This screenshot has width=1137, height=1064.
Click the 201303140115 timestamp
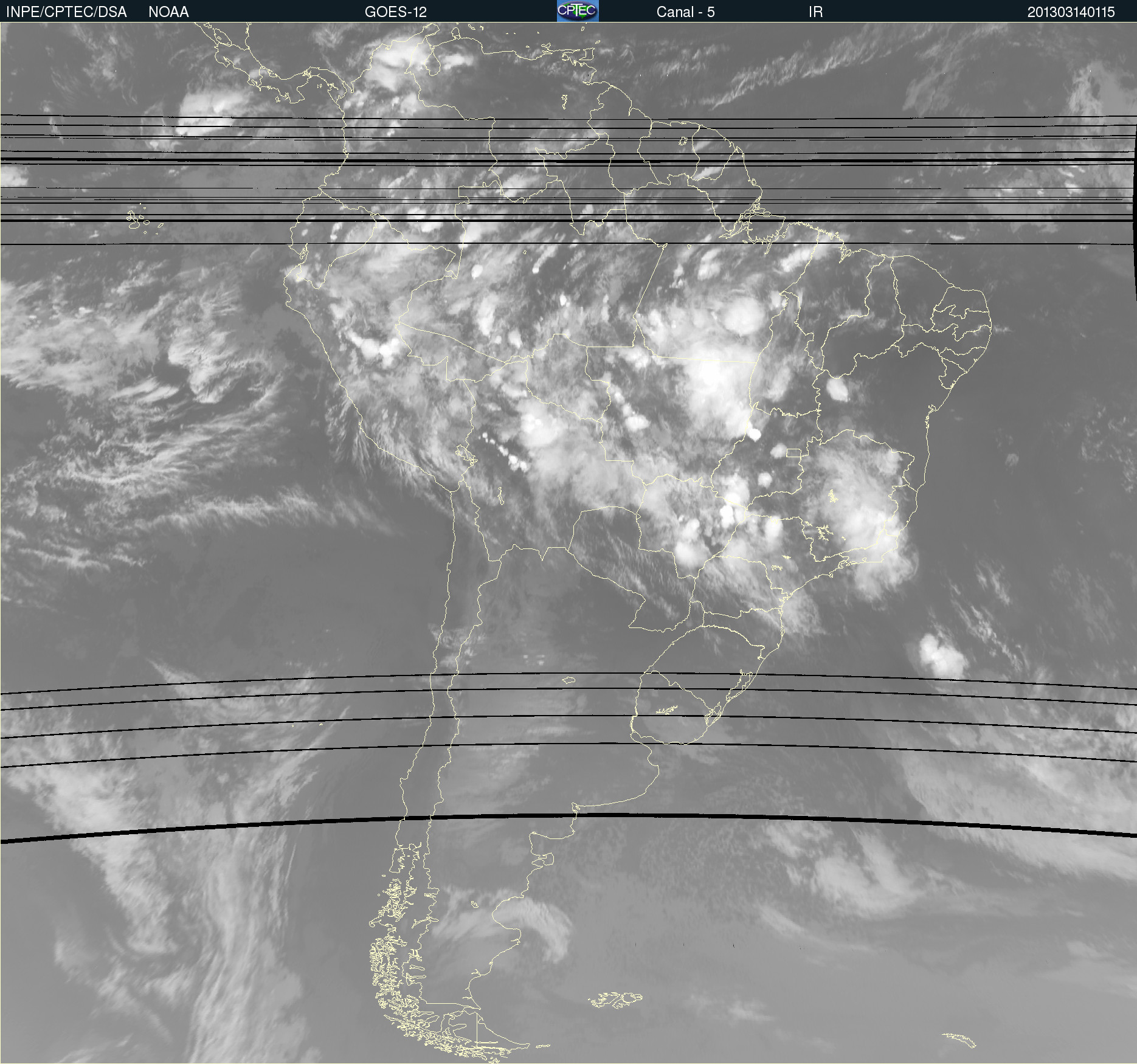[1071, 12]
